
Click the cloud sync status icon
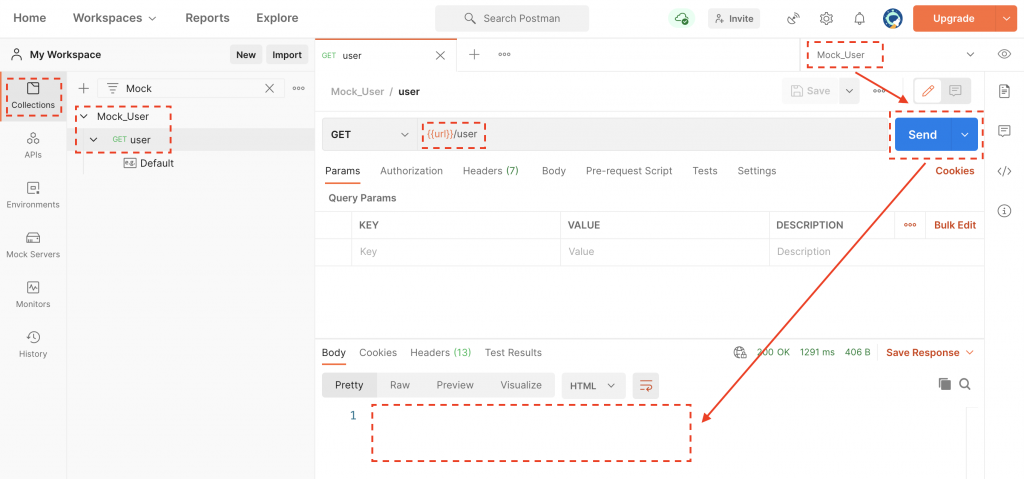pos(681,18)
